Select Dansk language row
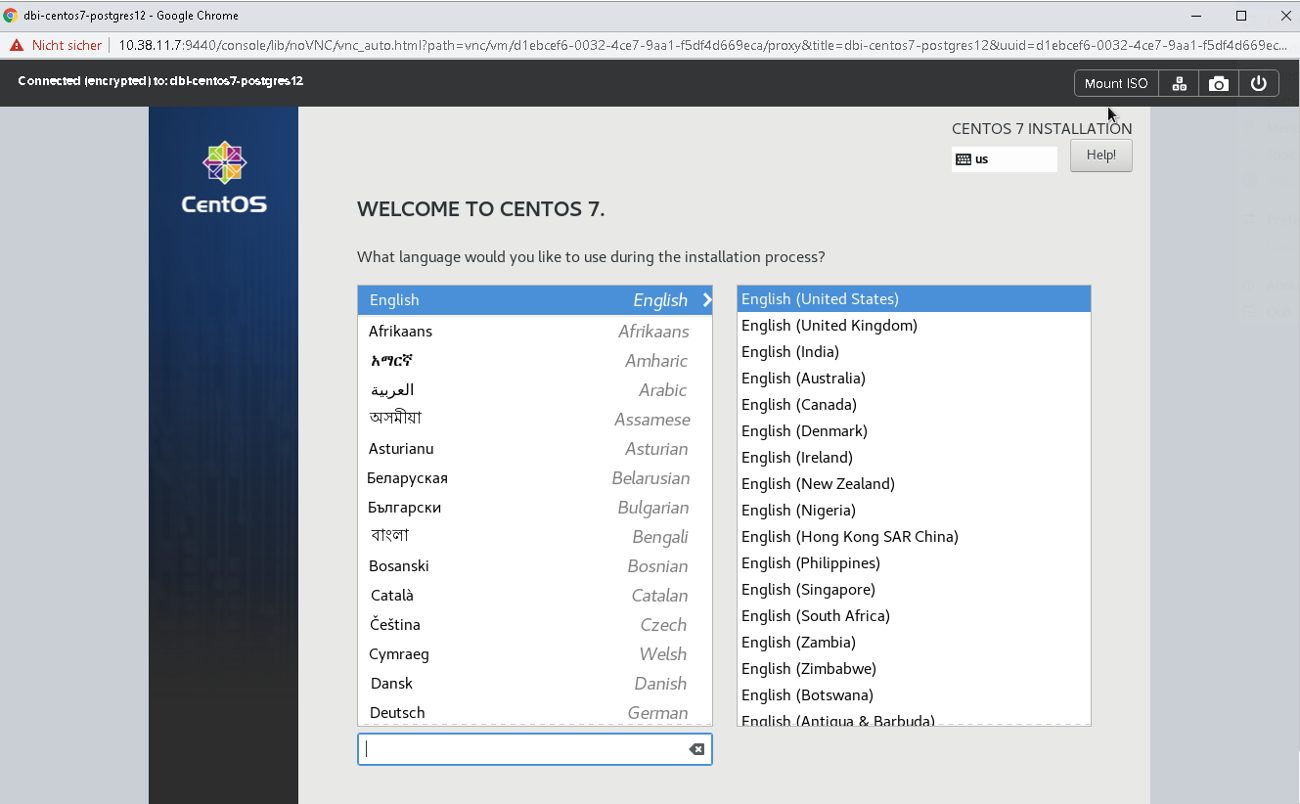The width and height of the screenshot is (1300, 804). 535,683
